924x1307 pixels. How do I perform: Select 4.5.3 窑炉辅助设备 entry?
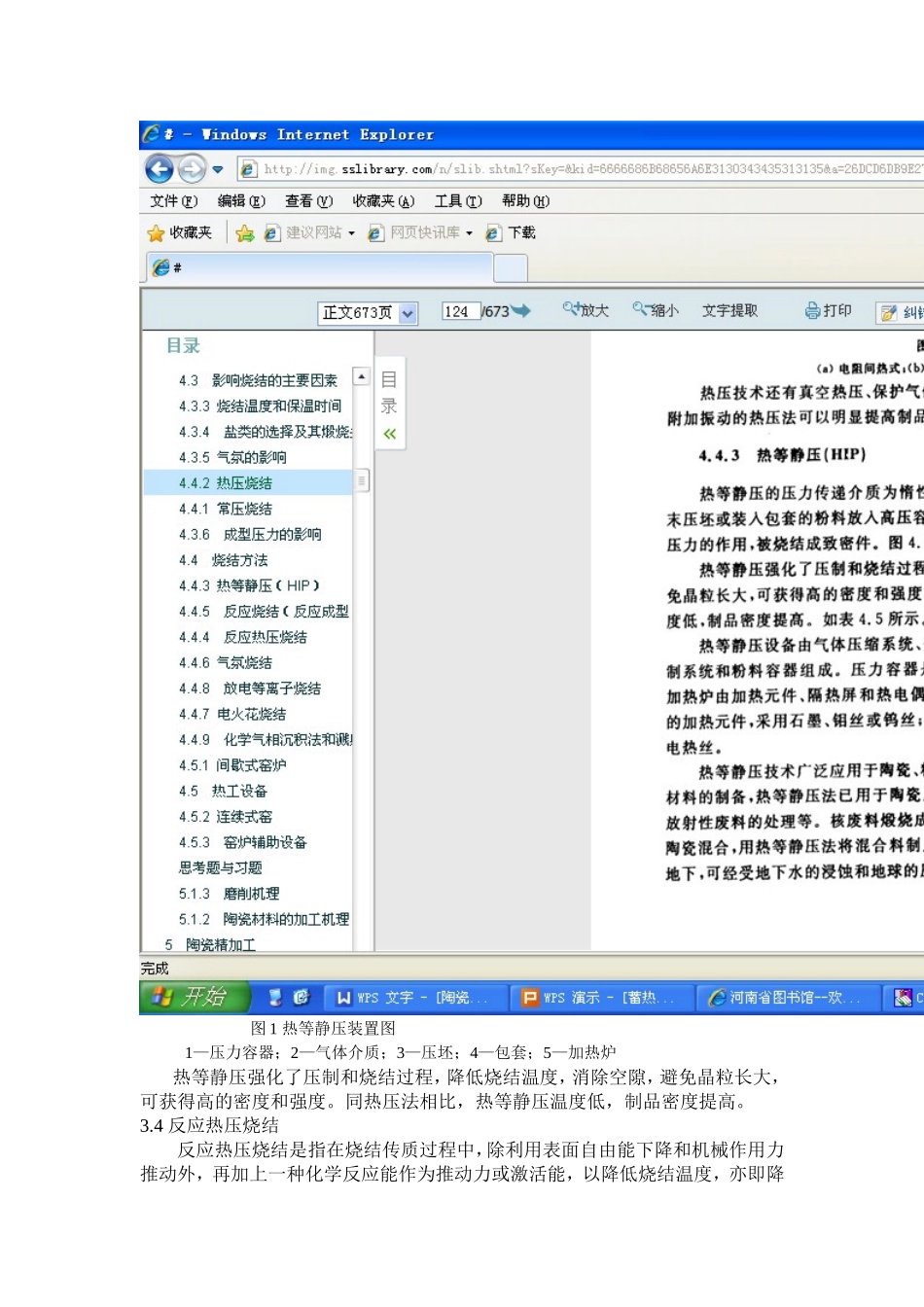[x=242, y=842]
